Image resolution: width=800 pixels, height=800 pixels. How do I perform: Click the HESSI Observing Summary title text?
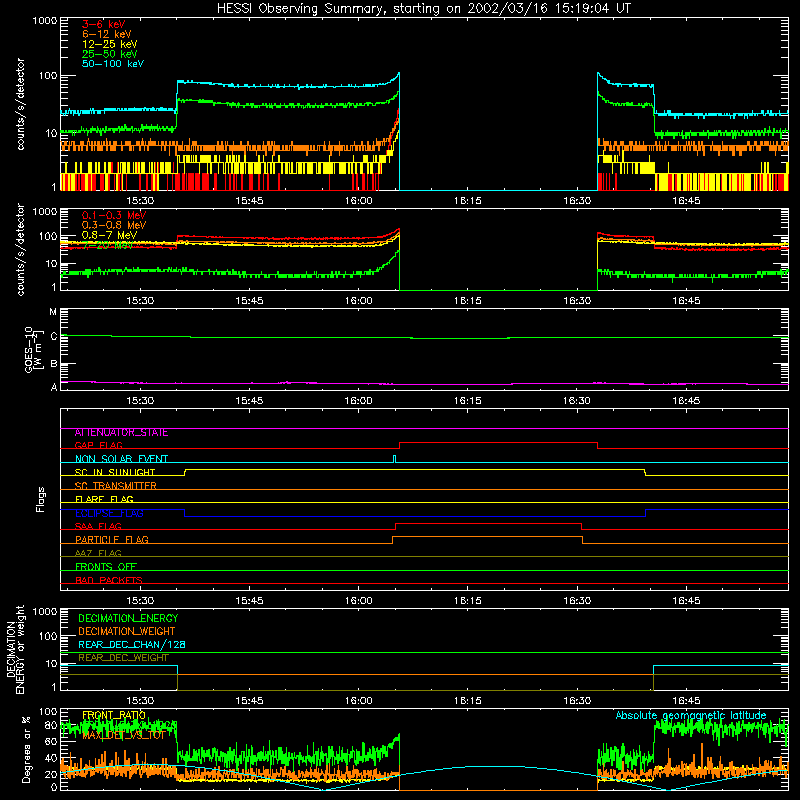424,9
